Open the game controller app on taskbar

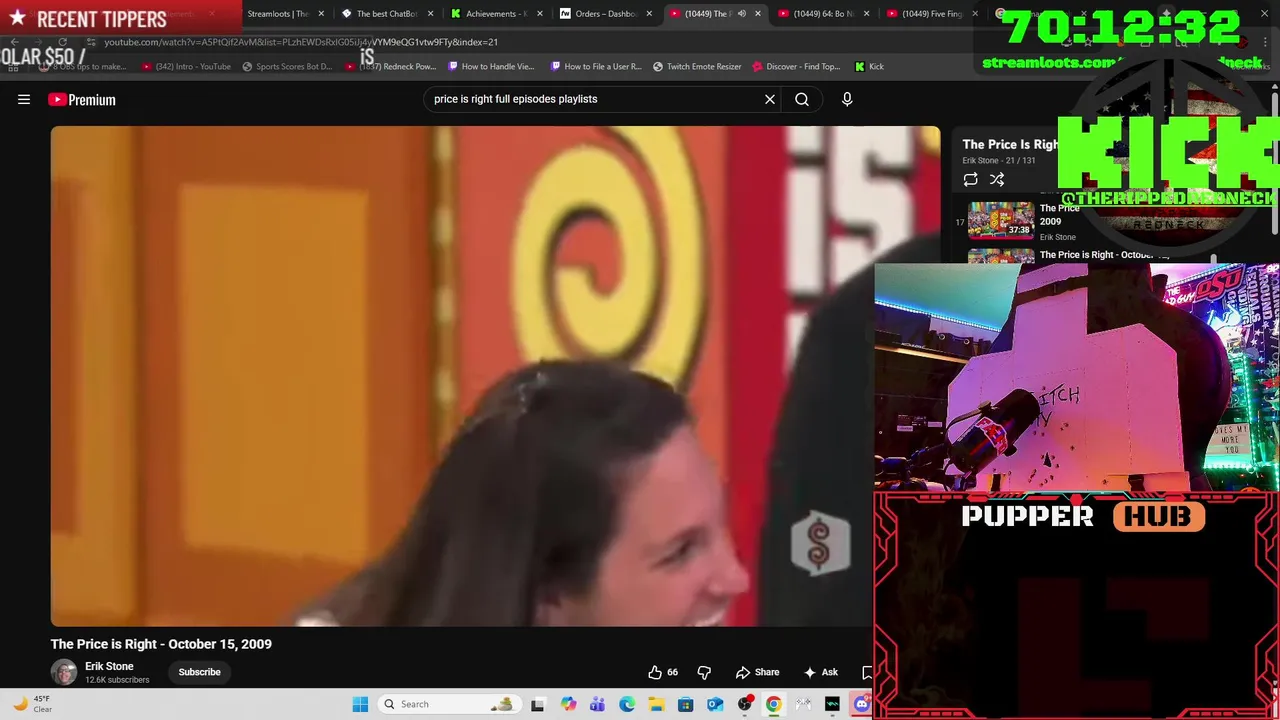[803, 704]
